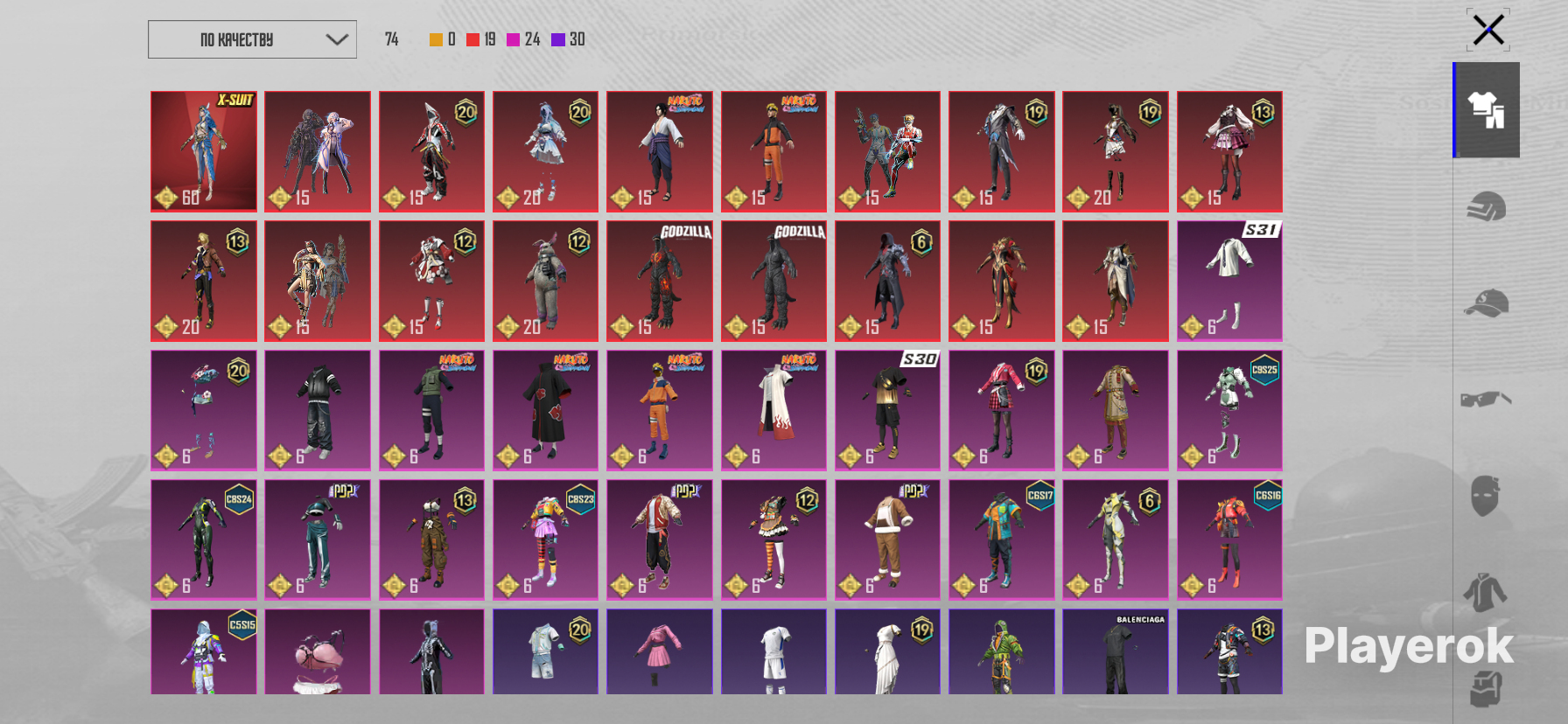Viewport: 1568px width, 724px height.
Task: Select the Naruto green vest outfit
Action: (x=431, y=410)
